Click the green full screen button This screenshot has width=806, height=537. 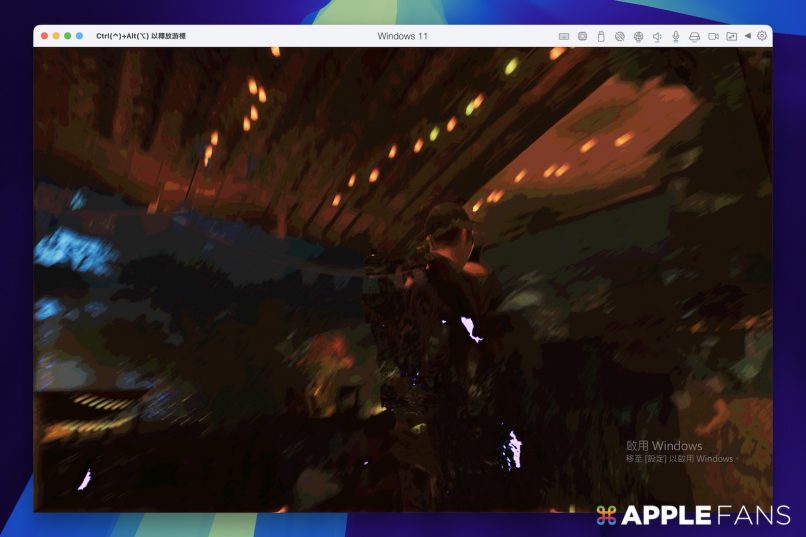[68, 36]
